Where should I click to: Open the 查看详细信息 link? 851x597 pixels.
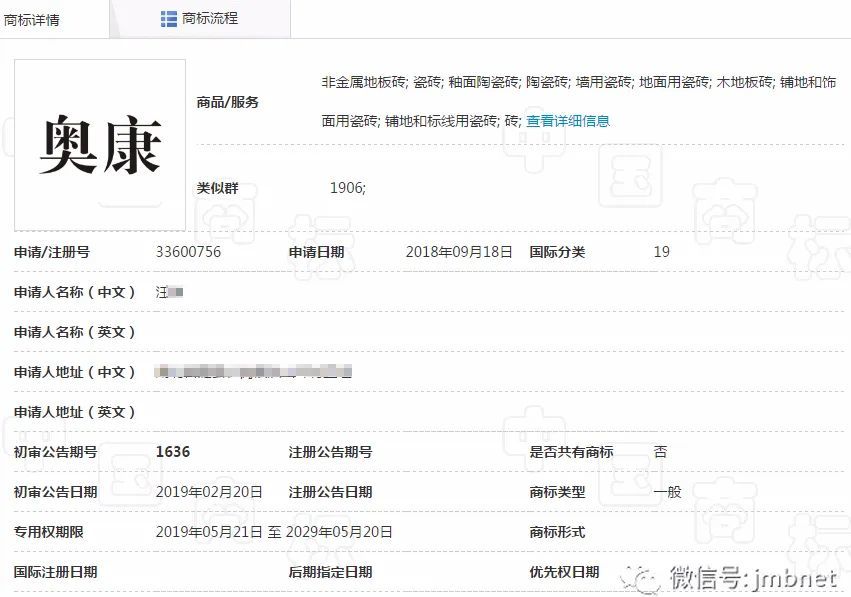point(567,121)
